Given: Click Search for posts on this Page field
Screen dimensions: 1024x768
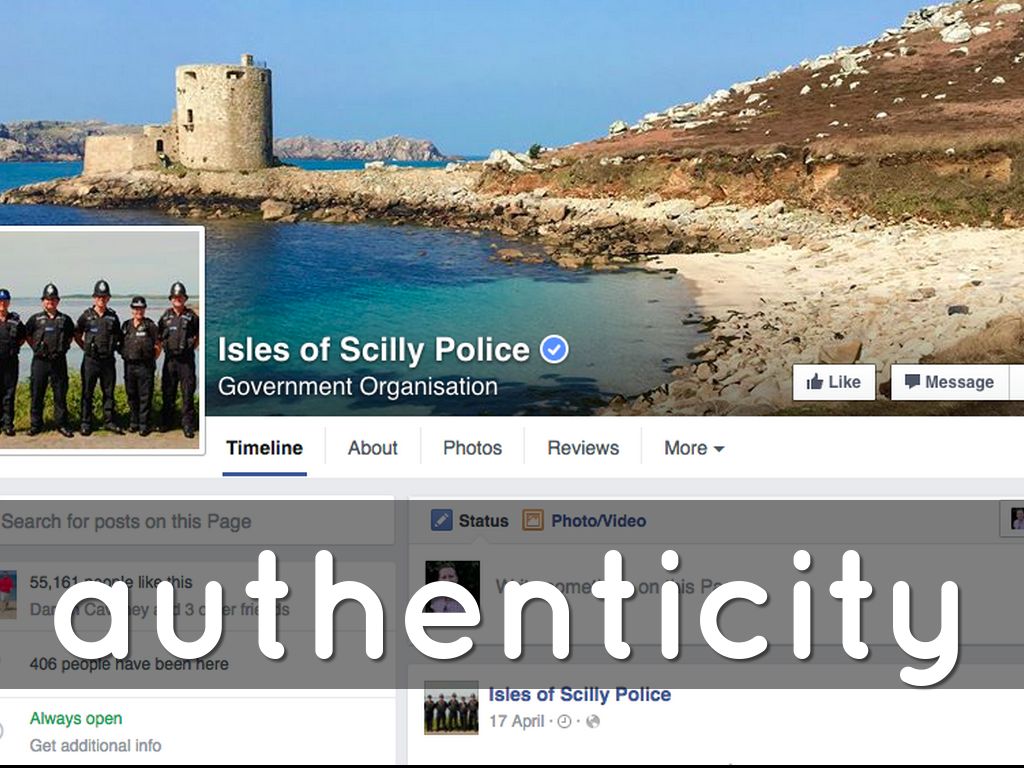Looking at the screenshot, I should pyautogui.click(x=196, y=521).
